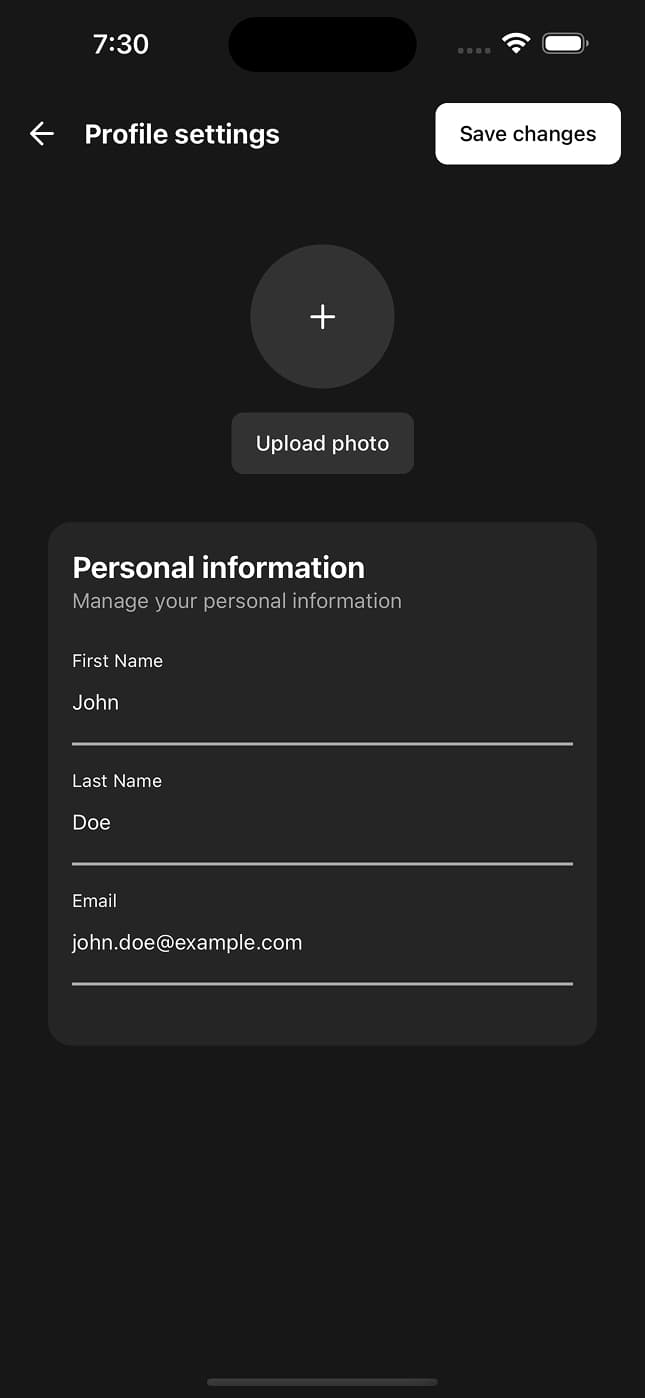Tap the Upload photo button
The image size is (645, 1398).
(x=322, y=443)
